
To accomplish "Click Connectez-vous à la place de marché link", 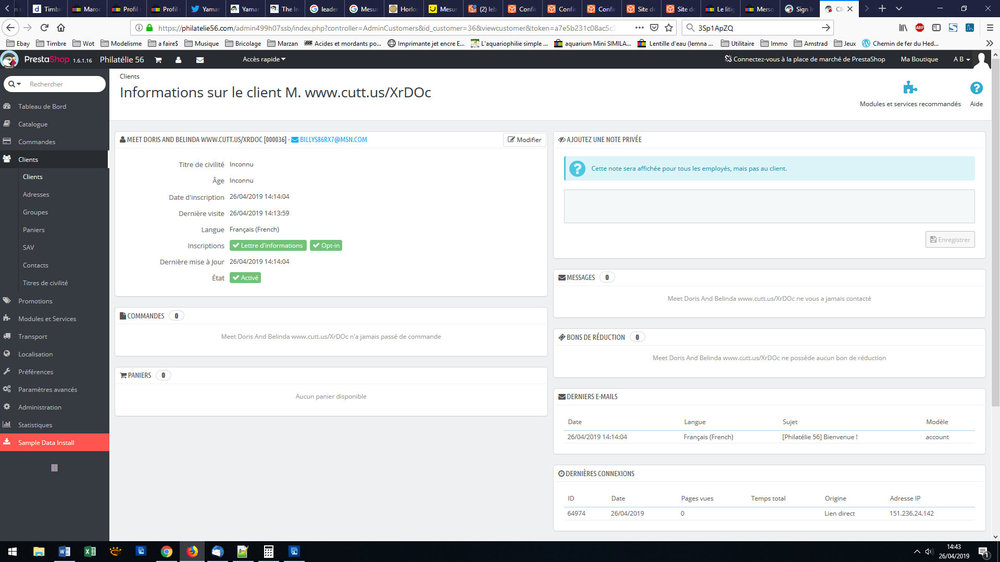I will click(x=805, y=59).
